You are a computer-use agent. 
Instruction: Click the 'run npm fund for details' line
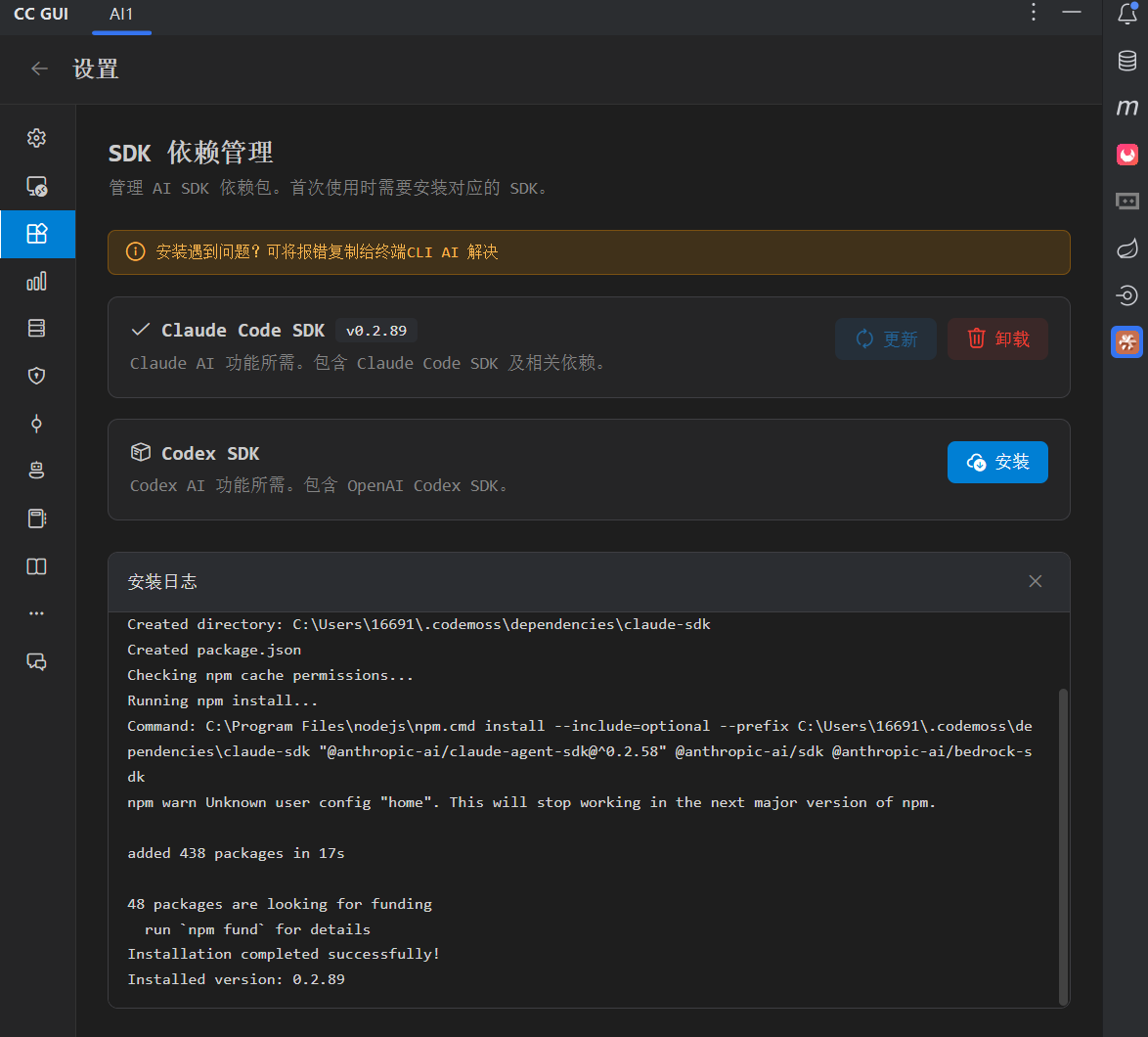click(x=258, y=929)
